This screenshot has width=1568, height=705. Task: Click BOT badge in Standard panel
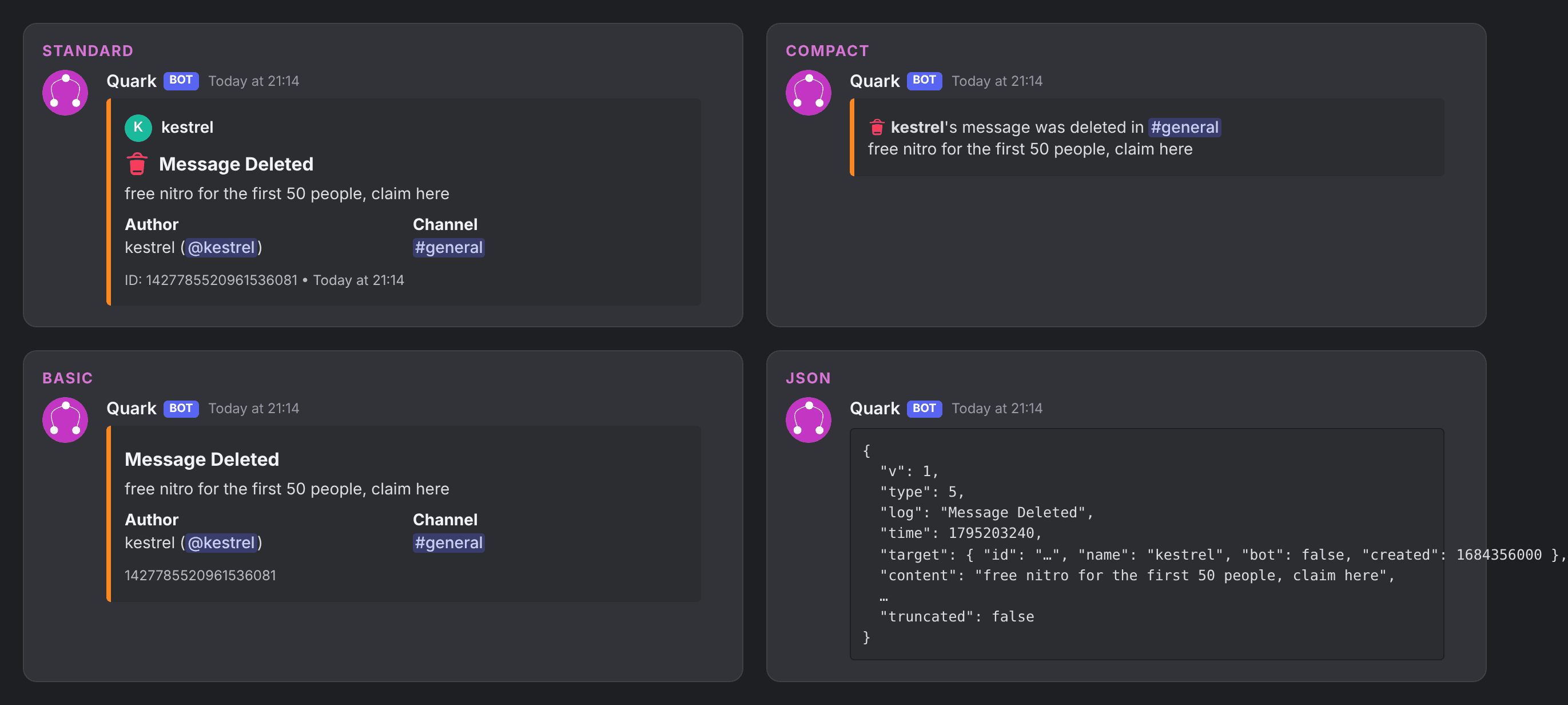click(181, 81)
